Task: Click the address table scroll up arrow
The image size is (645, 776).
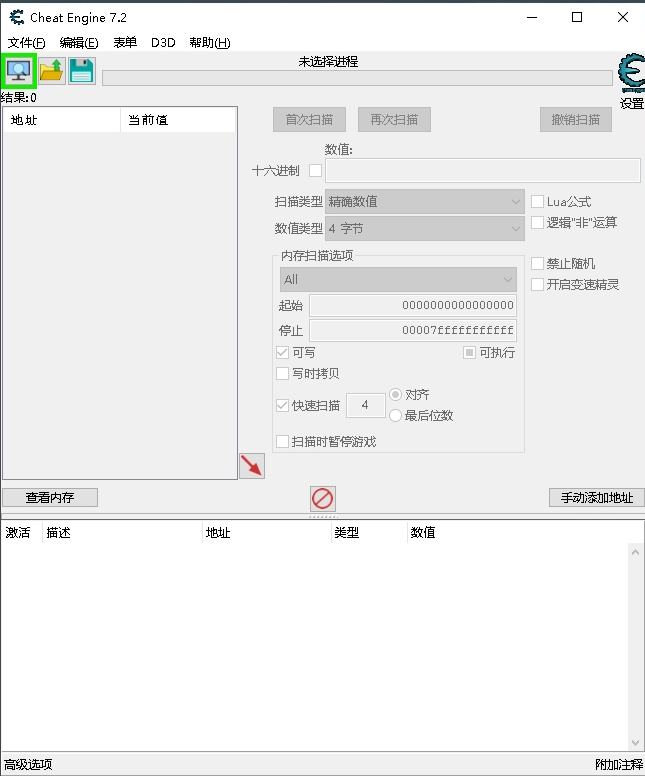Action: tap(636, 552)
